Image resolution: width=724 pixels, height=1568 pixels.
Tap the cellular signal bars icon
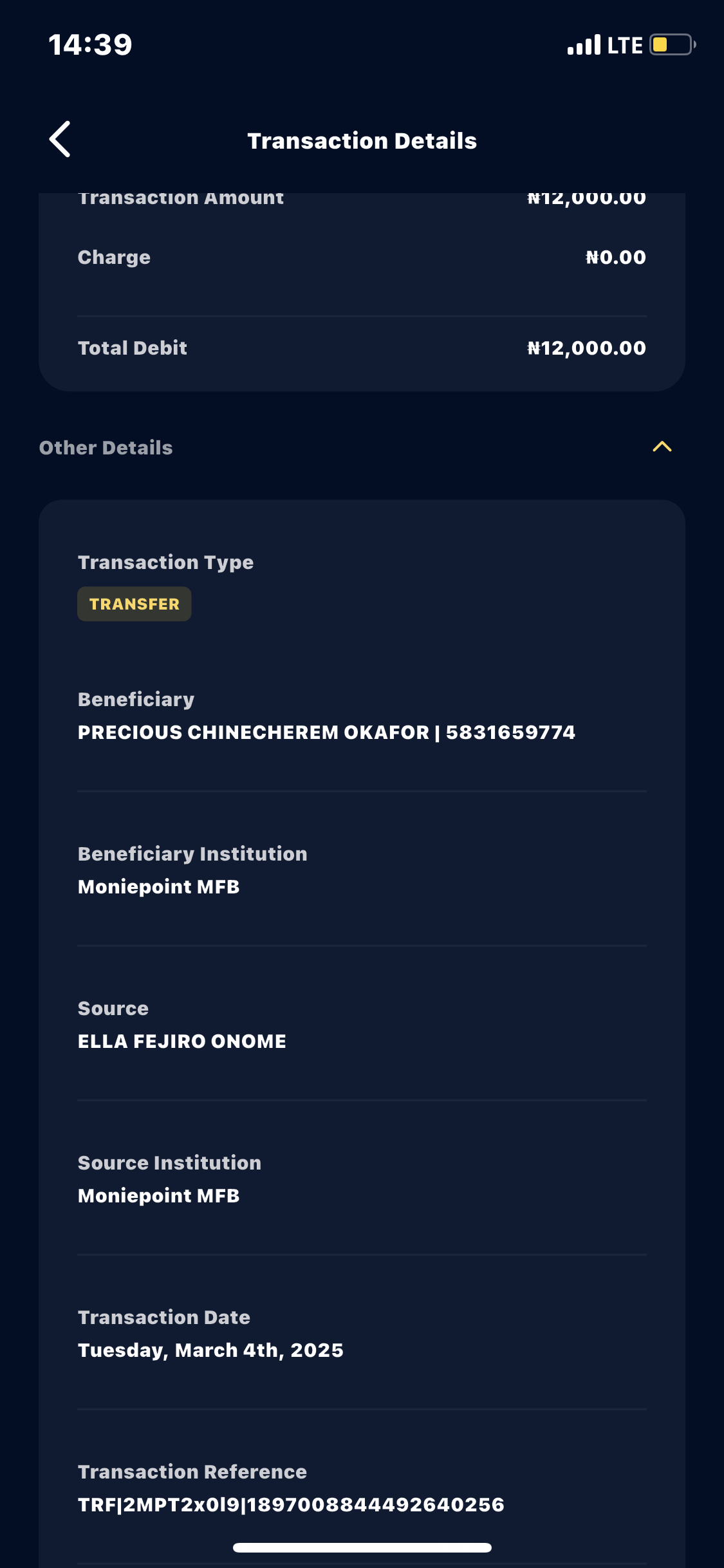pos(584,45)
